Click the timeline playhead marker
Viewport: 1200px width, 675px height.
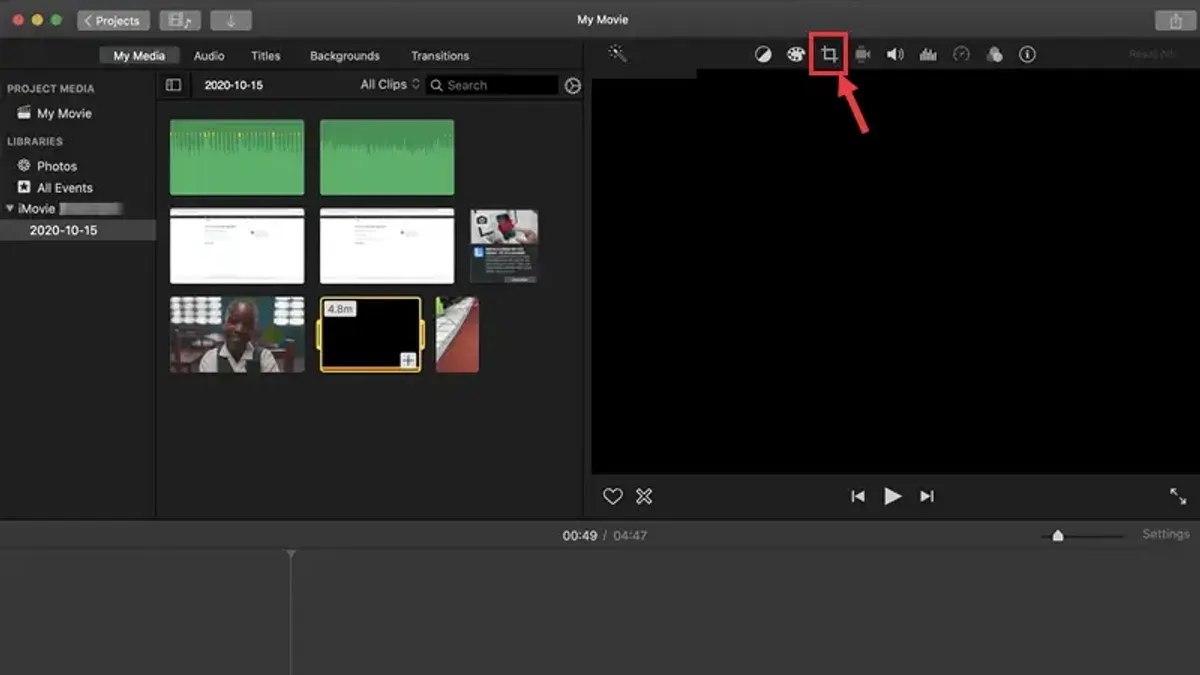tap(291, 554)
